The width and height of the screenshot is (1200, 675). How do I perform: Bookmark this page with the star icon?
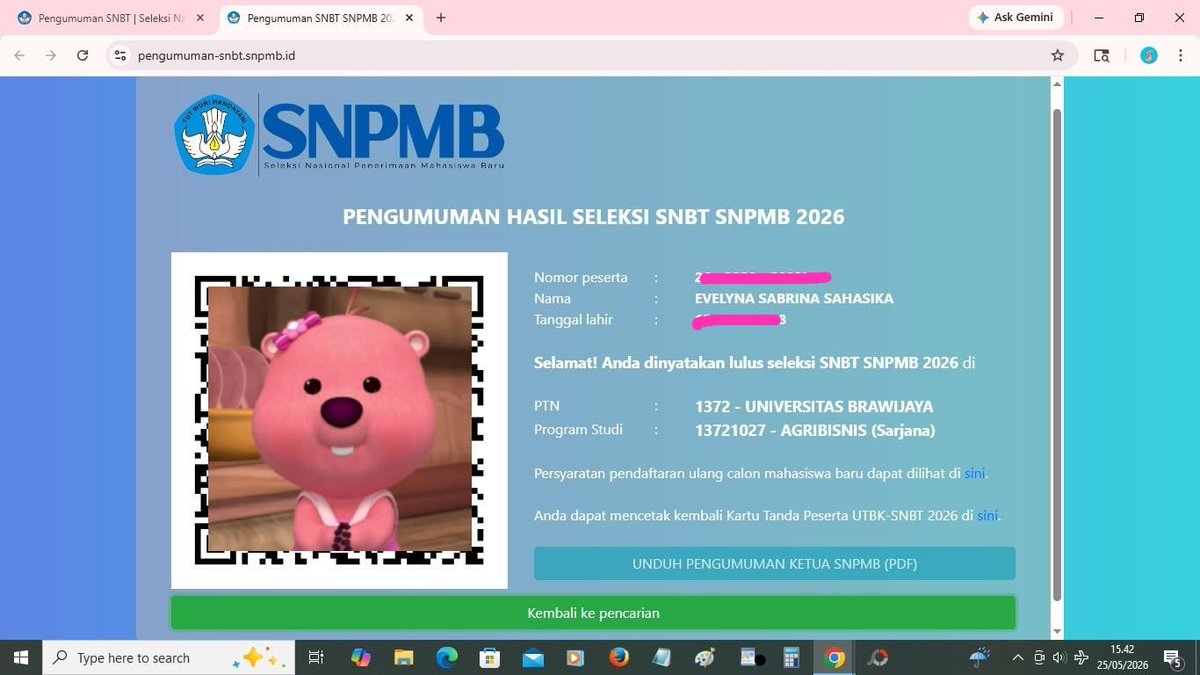point(1057,56)
